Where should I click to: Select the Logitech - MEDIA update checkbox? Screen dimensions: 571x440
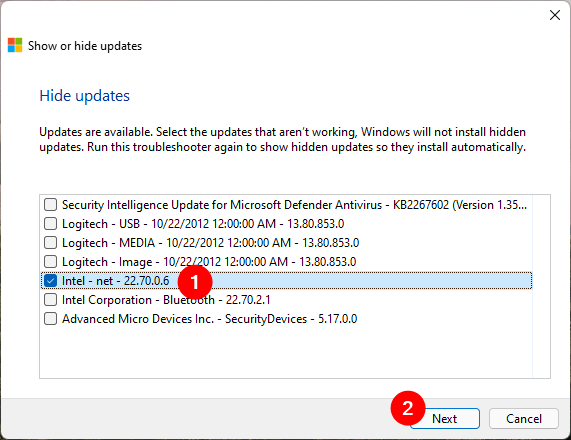(x=50, y=243)
